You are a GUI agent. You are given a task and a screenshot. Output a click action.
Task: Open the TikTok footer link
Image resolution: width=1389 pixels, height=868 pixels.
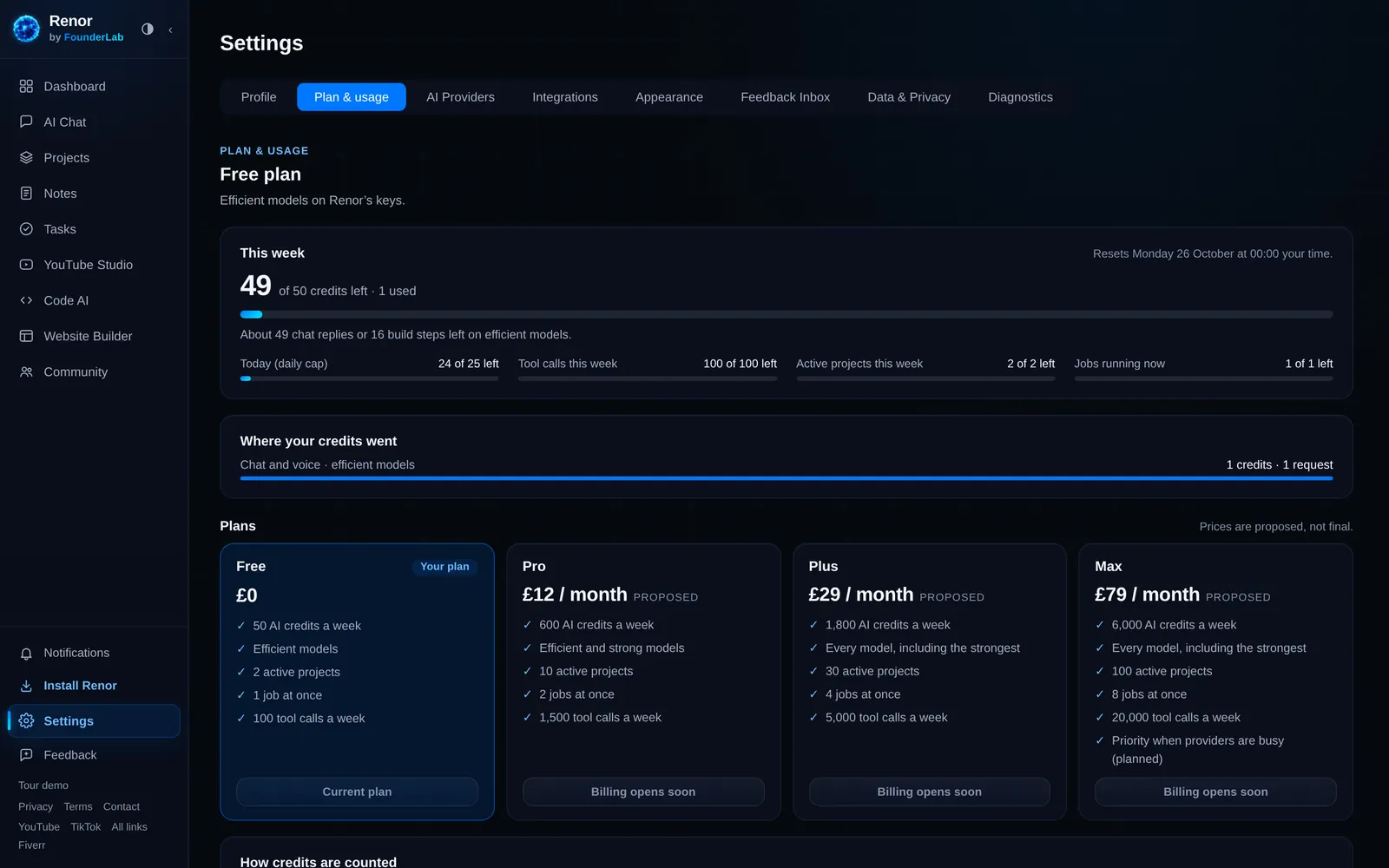tap(86, 827)
